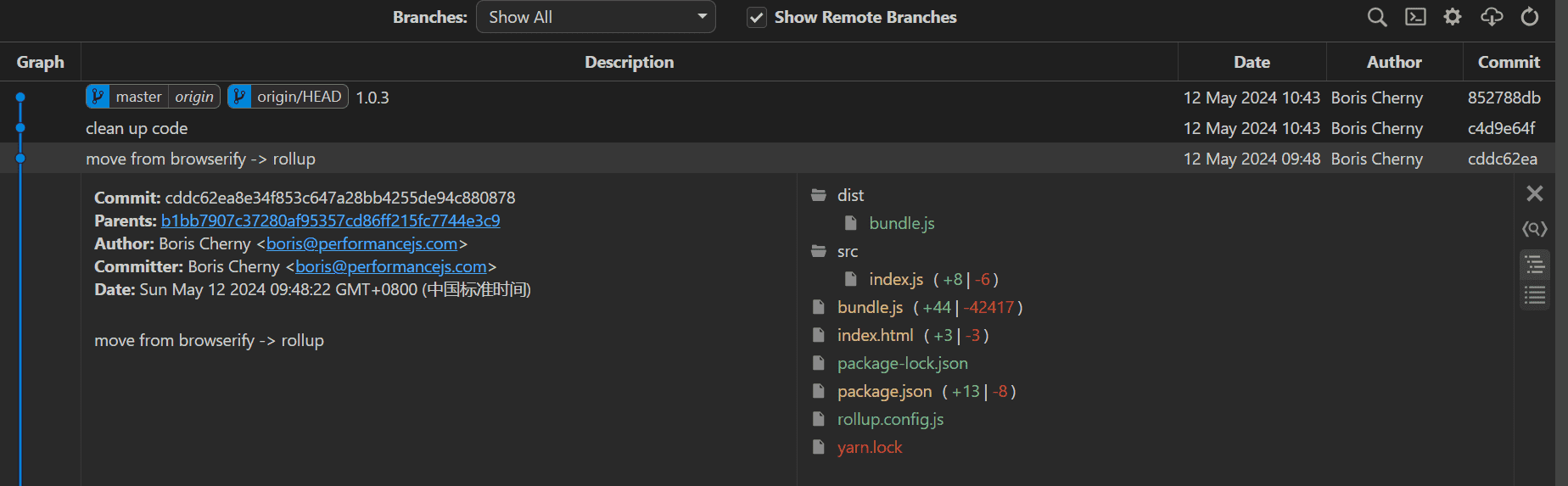Uncheck Show Remote Branches checkbox
The height and width of the screenshot is (486, 1568).
(x=756, y=18)
